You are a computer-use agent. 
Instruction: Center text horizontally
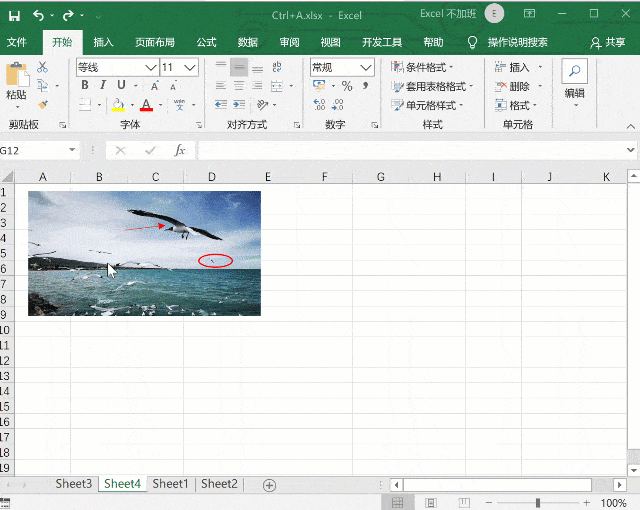(x=239, y=86)
